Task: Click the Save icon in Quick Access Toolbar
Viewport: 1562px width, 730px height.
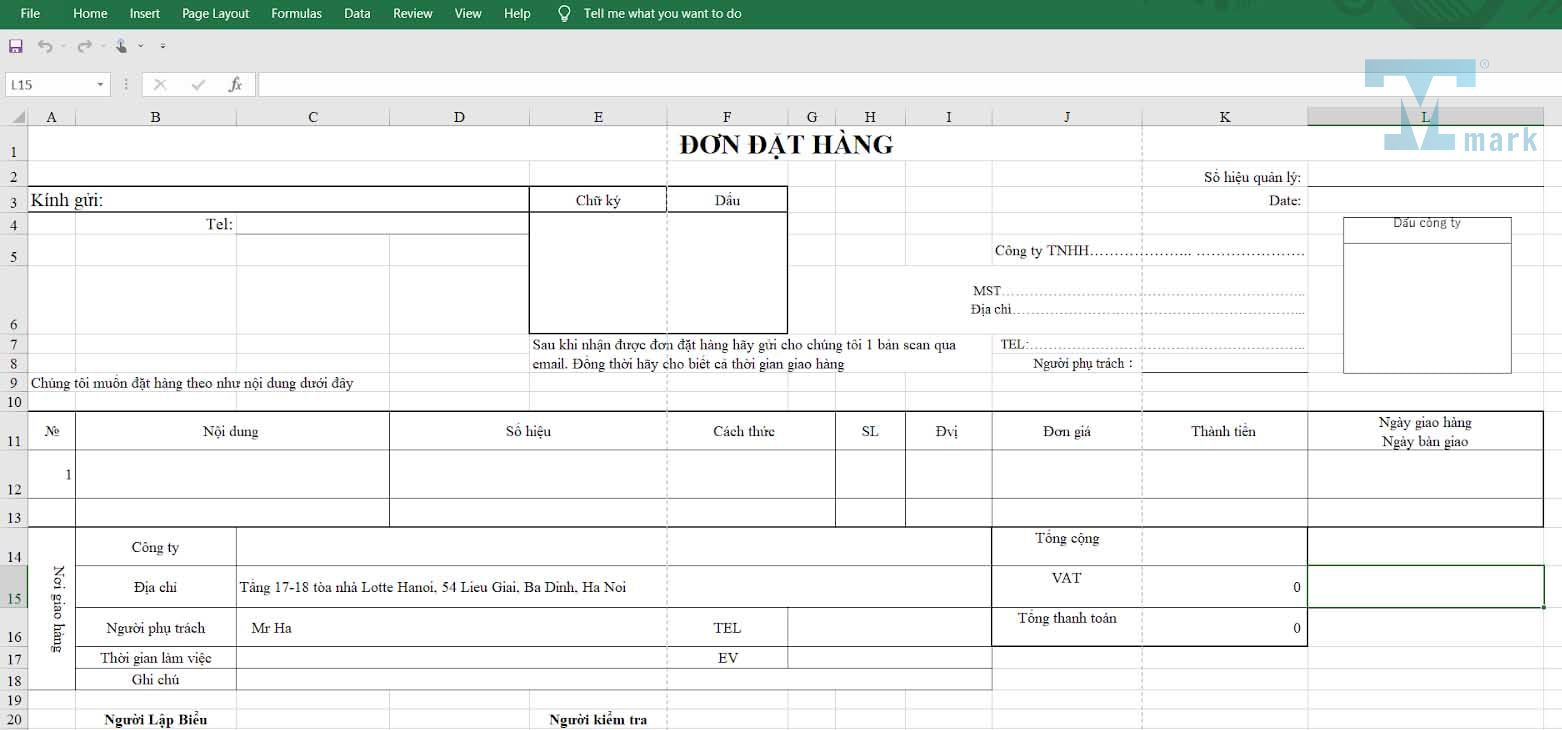Action: coord(15,46)
